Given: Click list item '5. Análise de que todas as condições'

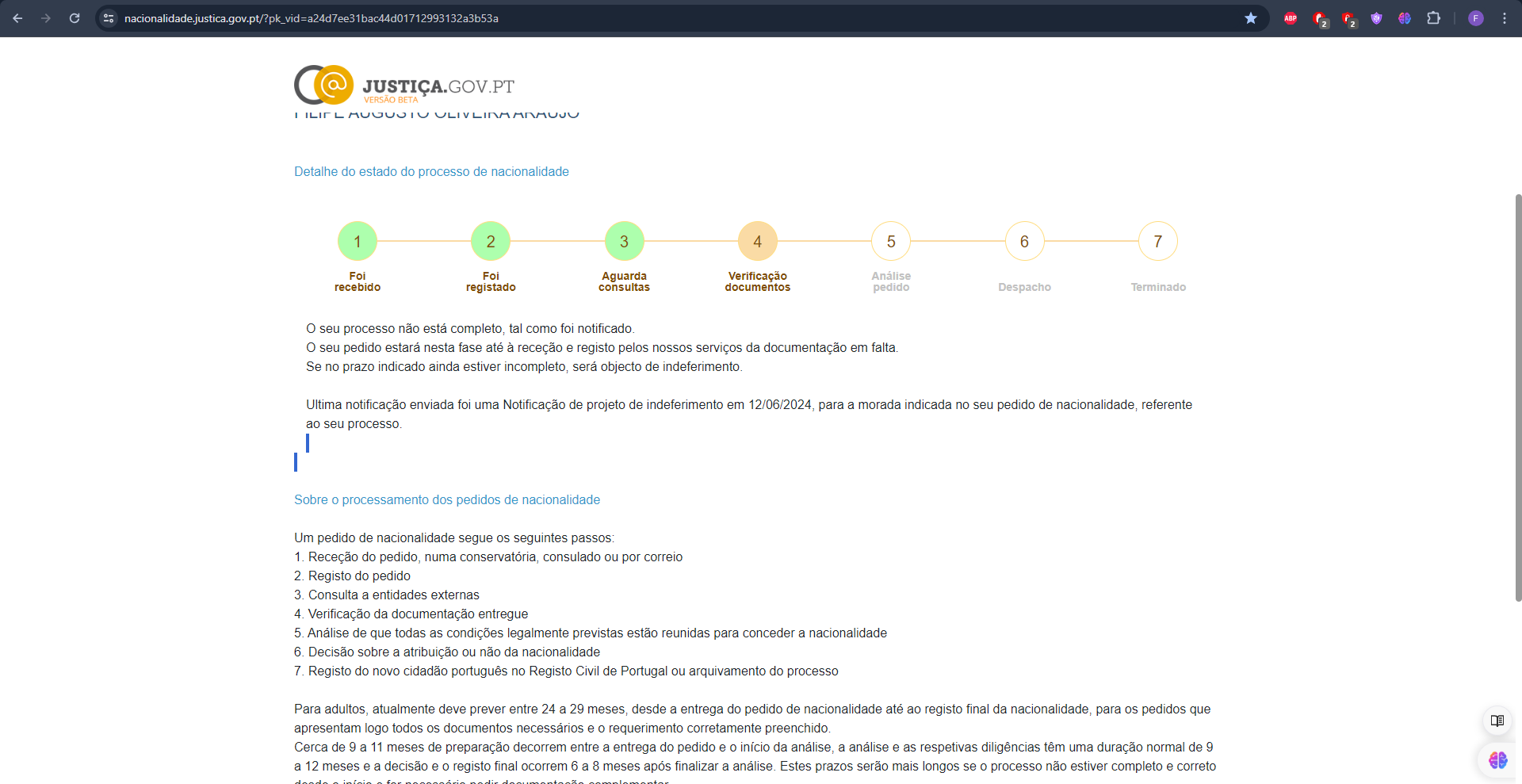Looking at the screenshot, I should pyautogui.click(x=591, y=633).
